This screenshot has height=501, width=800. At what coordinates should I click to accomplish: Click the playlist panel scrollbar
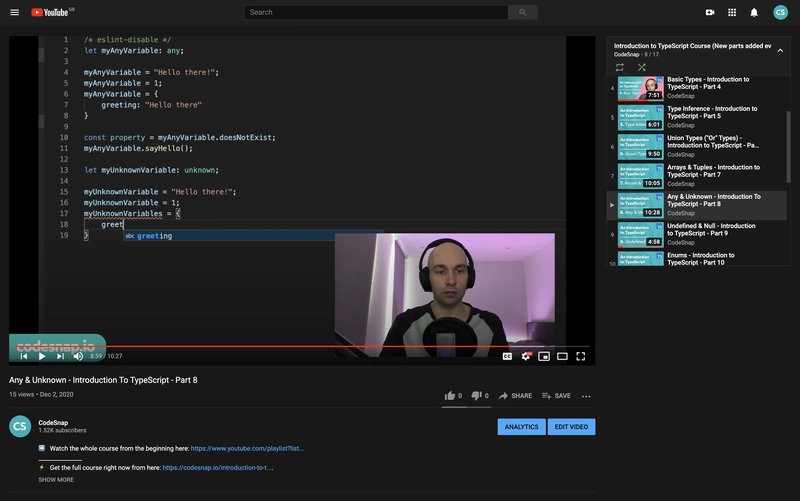point(789,147)
